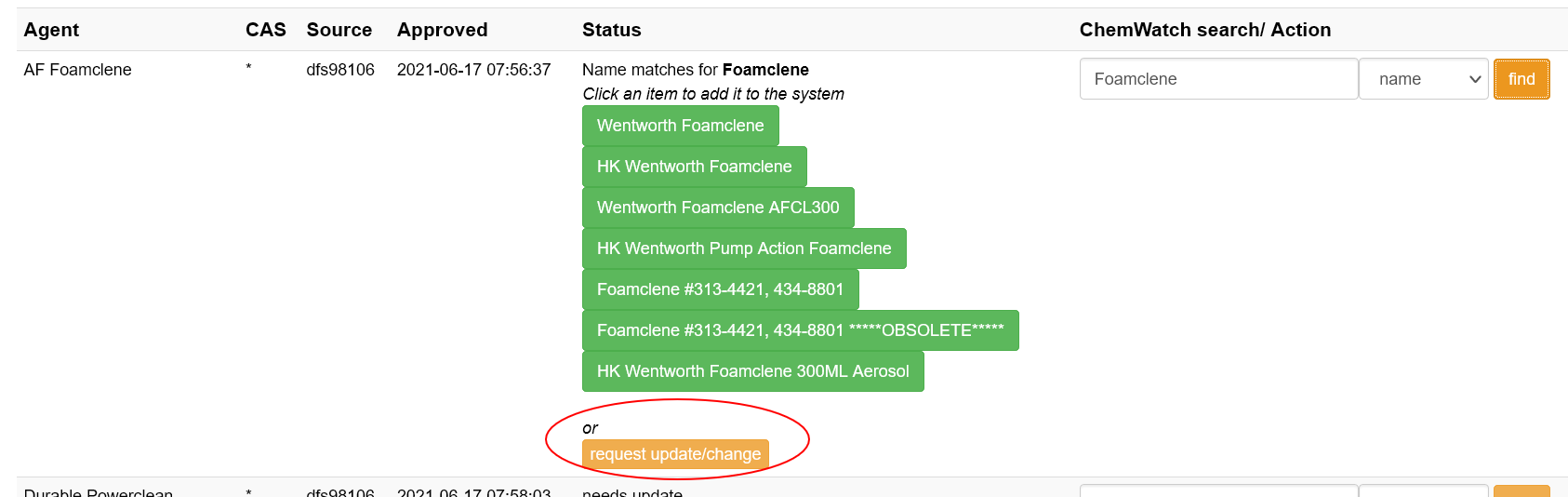Viewport: 1568px width, 497px height.
Task: Click the Approved column header
Action: point(442,30)
